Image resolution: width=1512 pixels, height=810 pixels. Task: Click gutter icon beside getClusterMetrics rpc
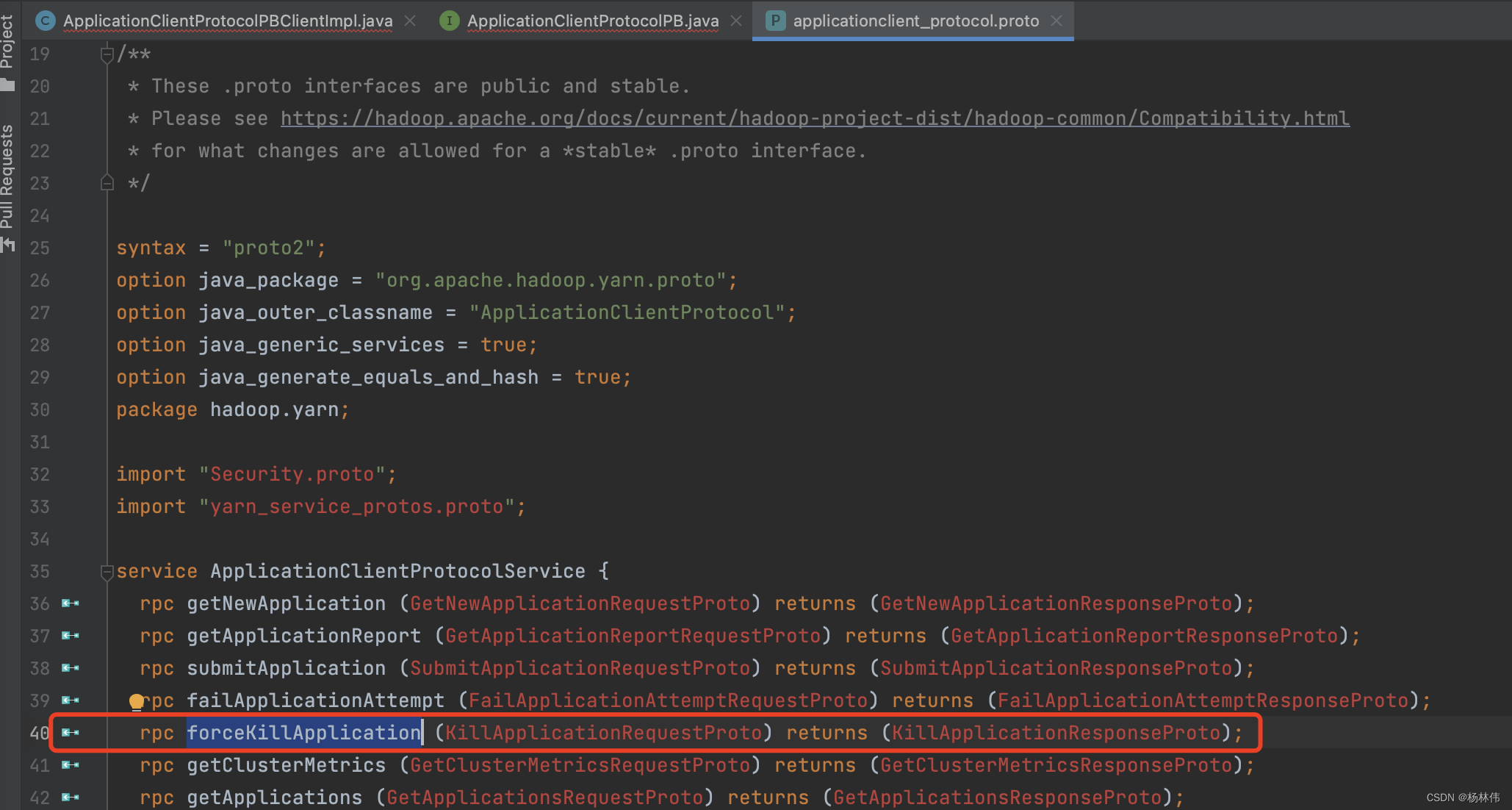pos(71,765)
